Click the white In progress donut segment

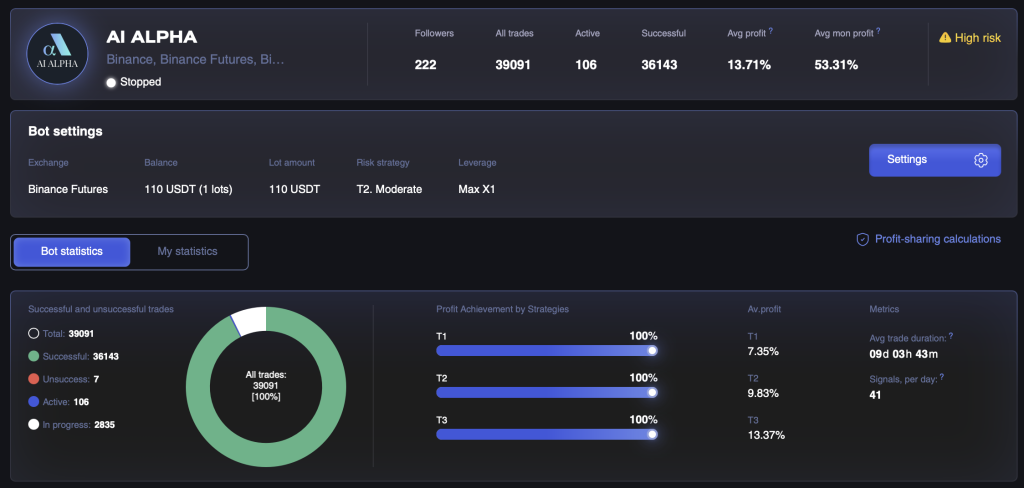(x=250, y=320)
